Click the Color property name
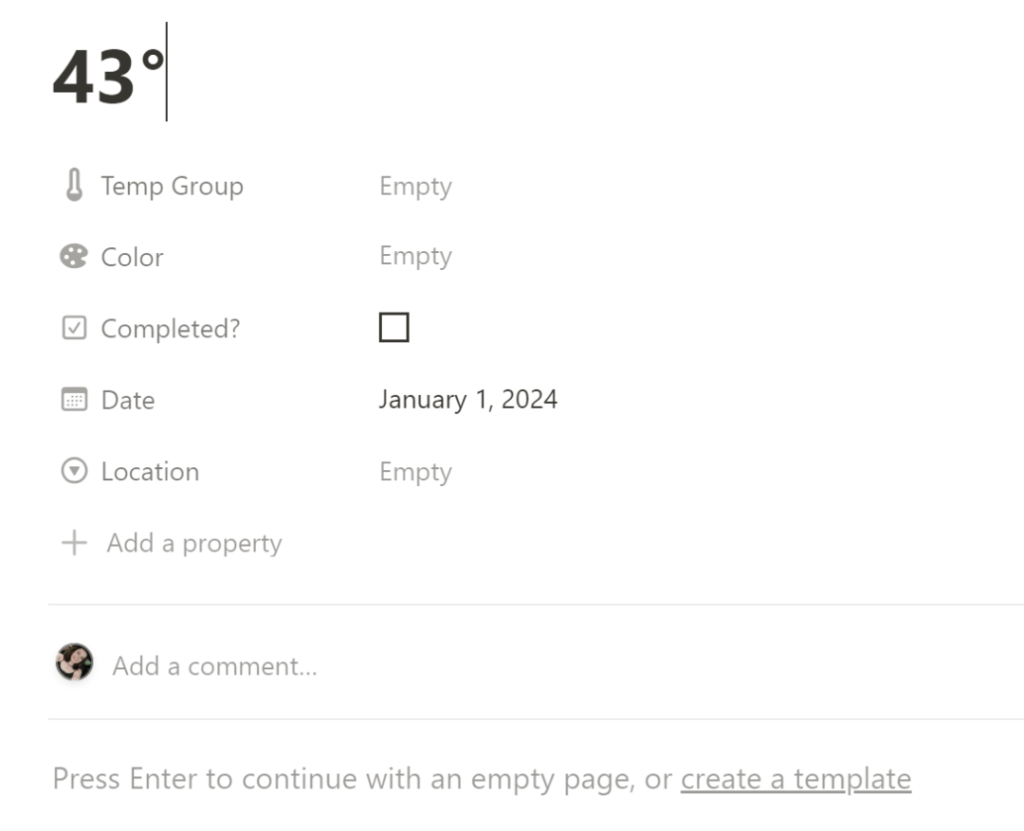Image resolution: width=1024 pixels, height=831 pixels. click(132, 257)
